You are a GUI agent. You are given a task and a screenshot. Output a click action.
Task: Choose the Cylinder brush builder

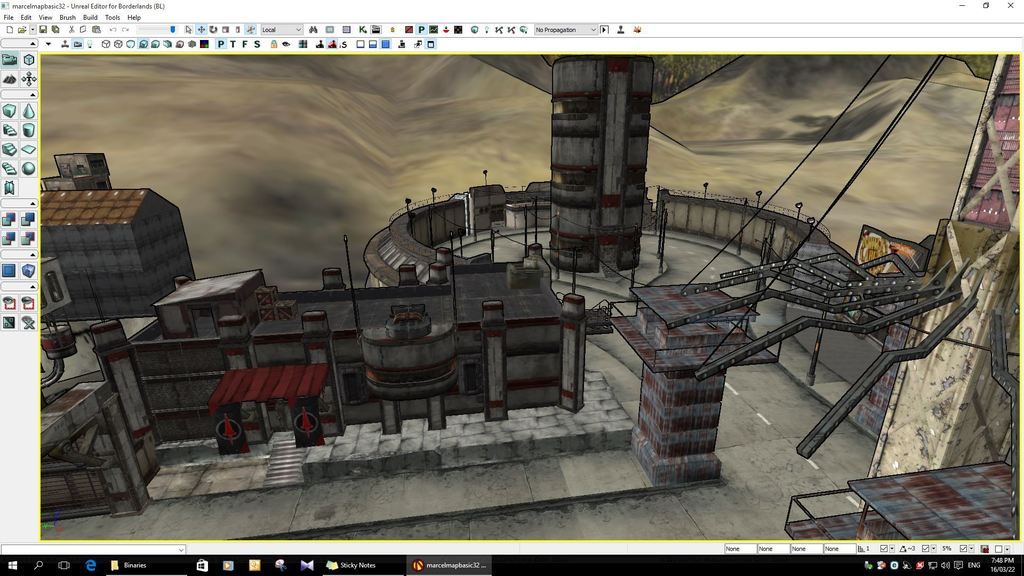pos(28,130)
